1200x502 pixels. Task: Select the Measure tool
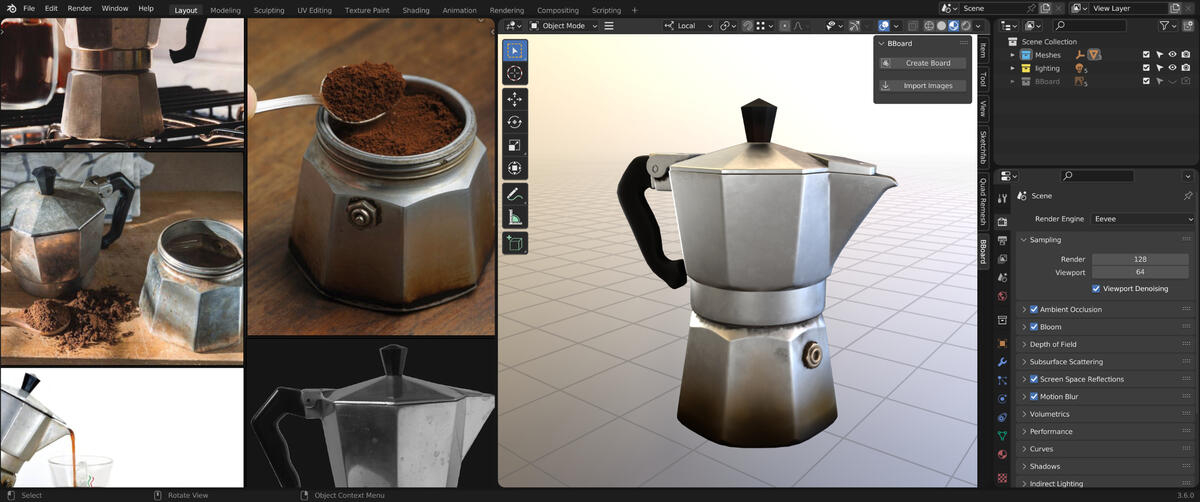tap(515, 217)
